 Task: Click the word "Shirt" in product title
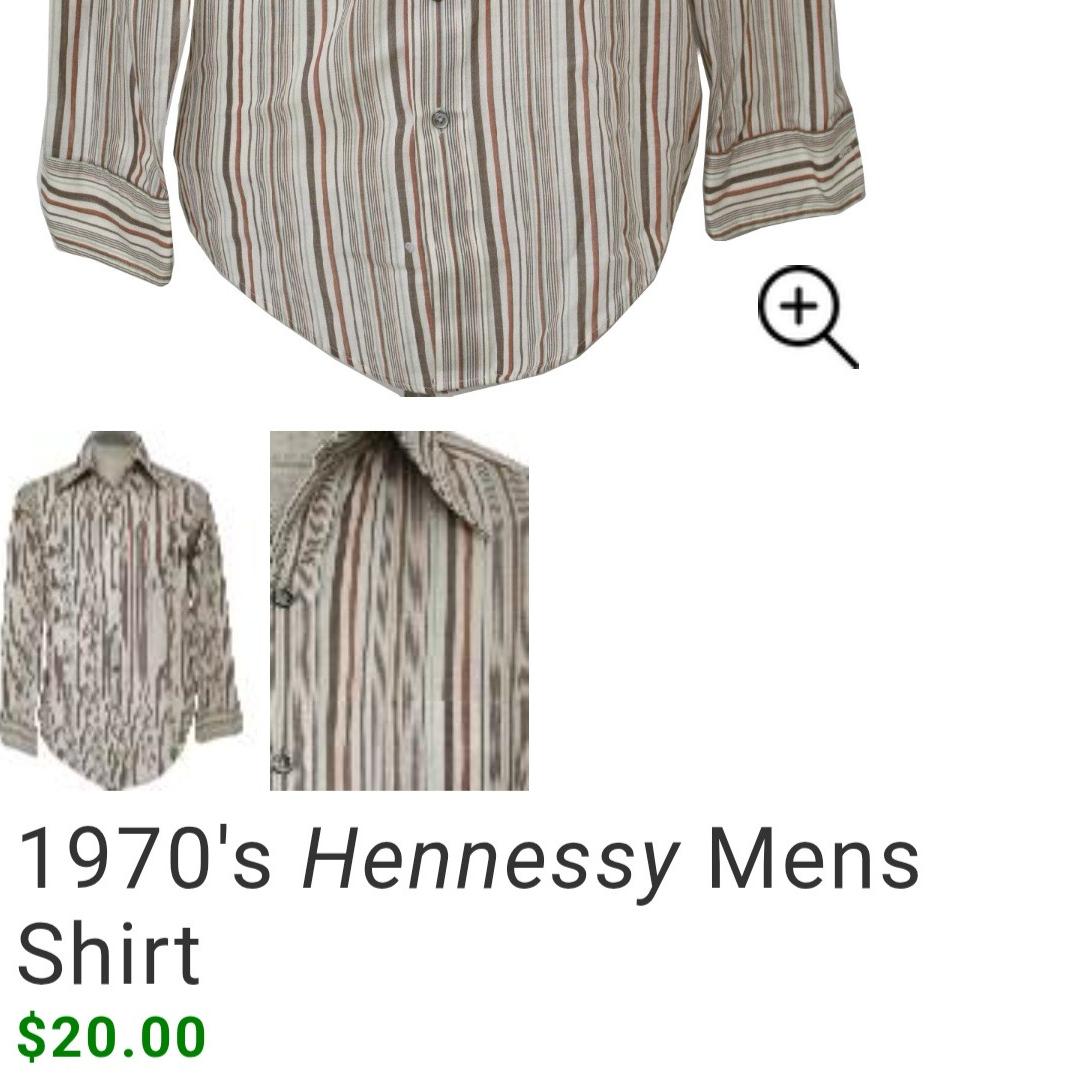108,955
